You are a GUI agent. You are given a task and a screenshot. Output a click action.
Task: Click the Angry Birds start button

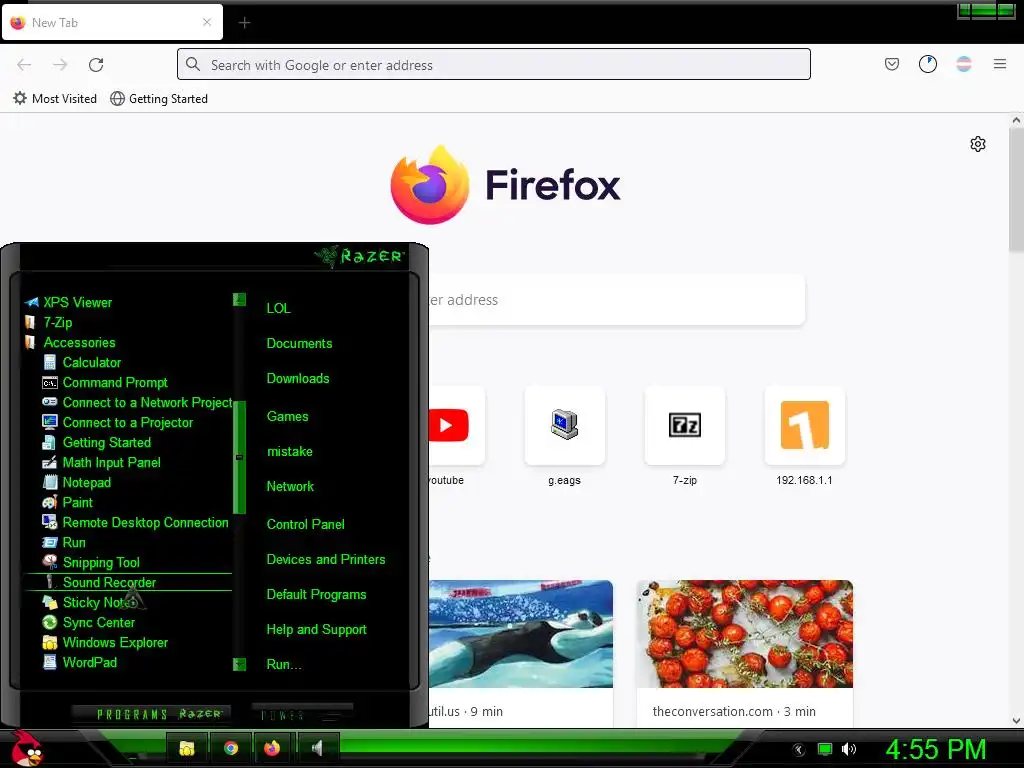coord(26,748)
